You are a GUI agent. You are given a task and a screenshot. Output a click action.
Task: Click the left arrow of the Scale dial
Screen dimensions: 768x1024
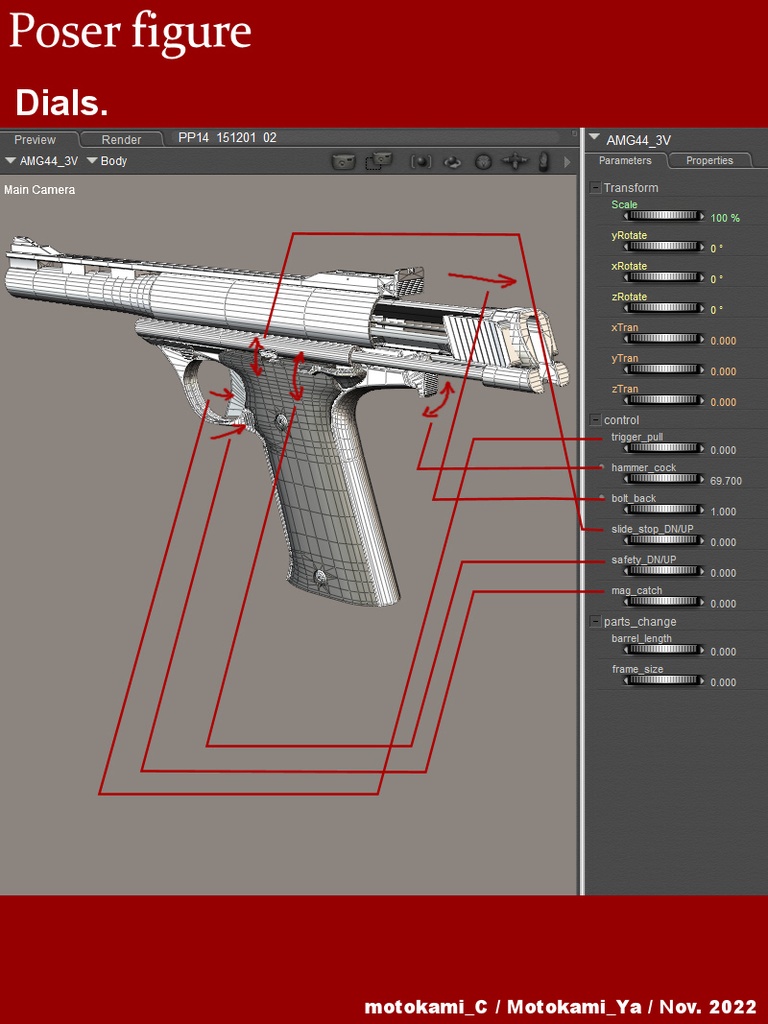627,216
